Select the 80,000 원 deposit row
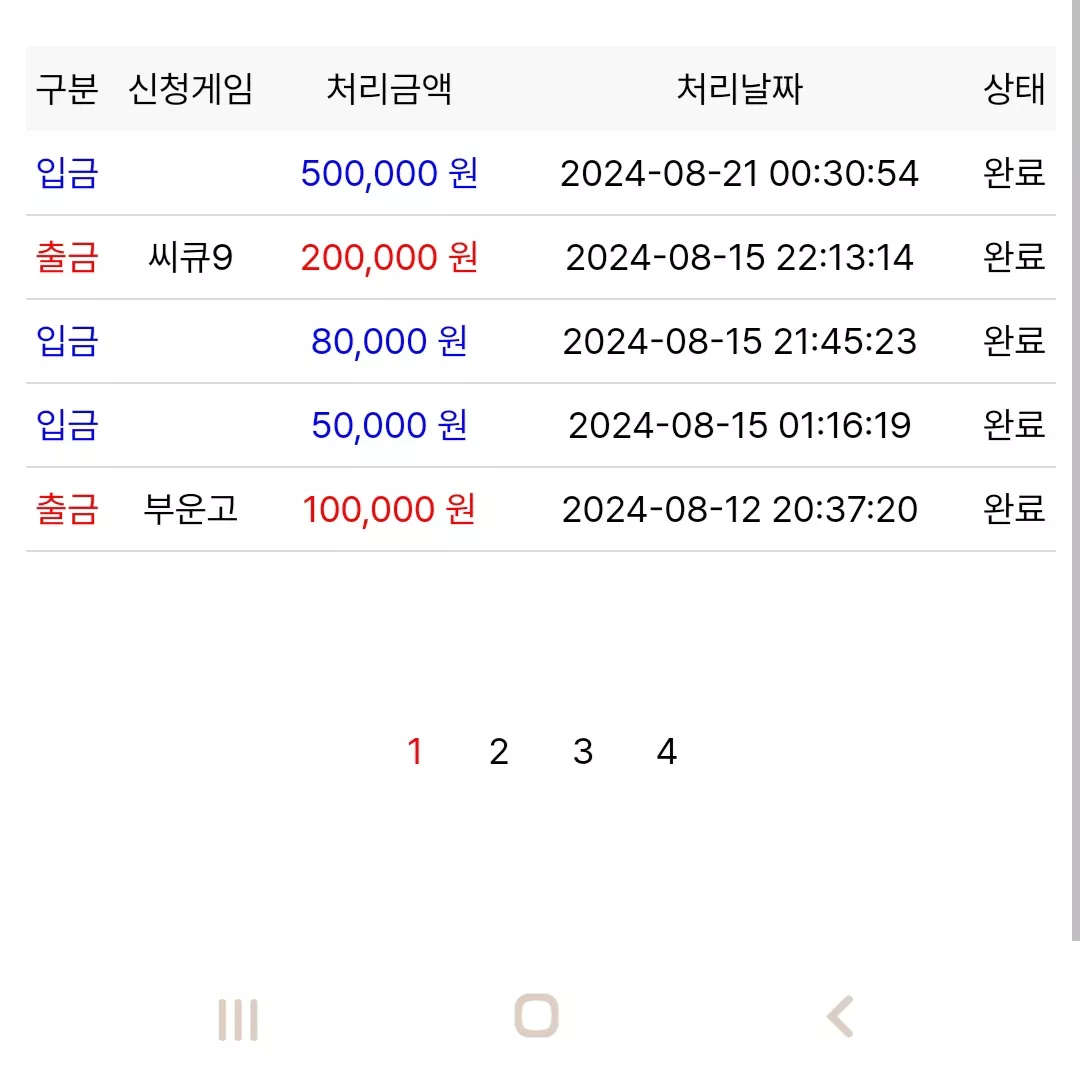 (x=541, y=341)
